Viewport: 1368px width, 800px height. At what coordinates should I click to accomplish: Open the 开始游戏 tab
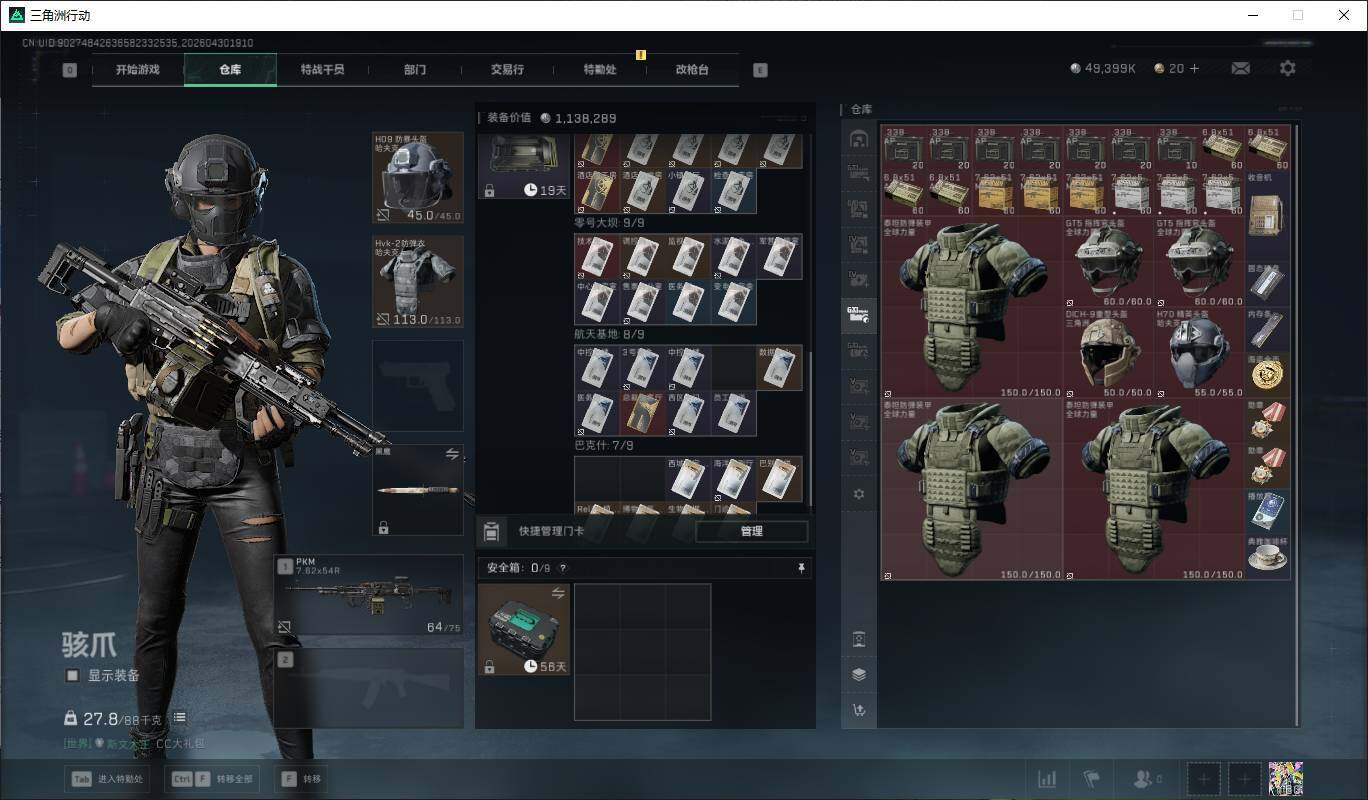(x=137, y=70)
